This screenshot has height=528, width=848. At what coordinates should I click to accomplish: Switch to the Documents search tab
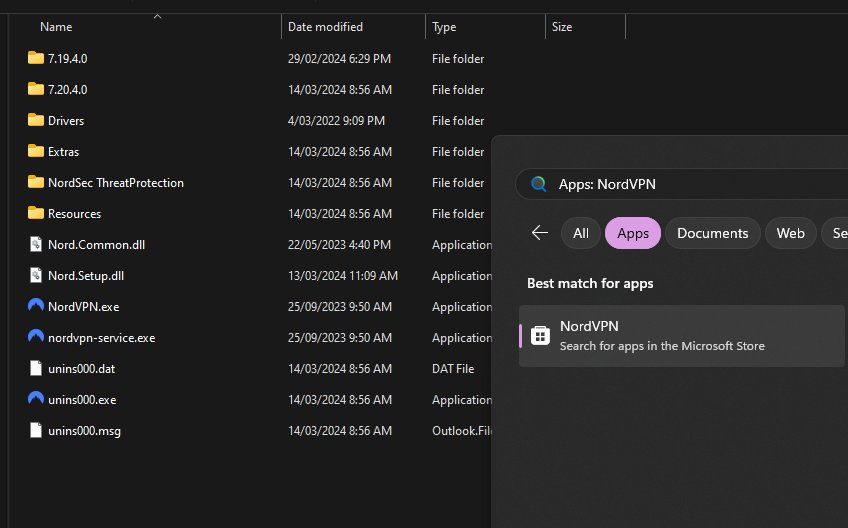tap(712, 233)
